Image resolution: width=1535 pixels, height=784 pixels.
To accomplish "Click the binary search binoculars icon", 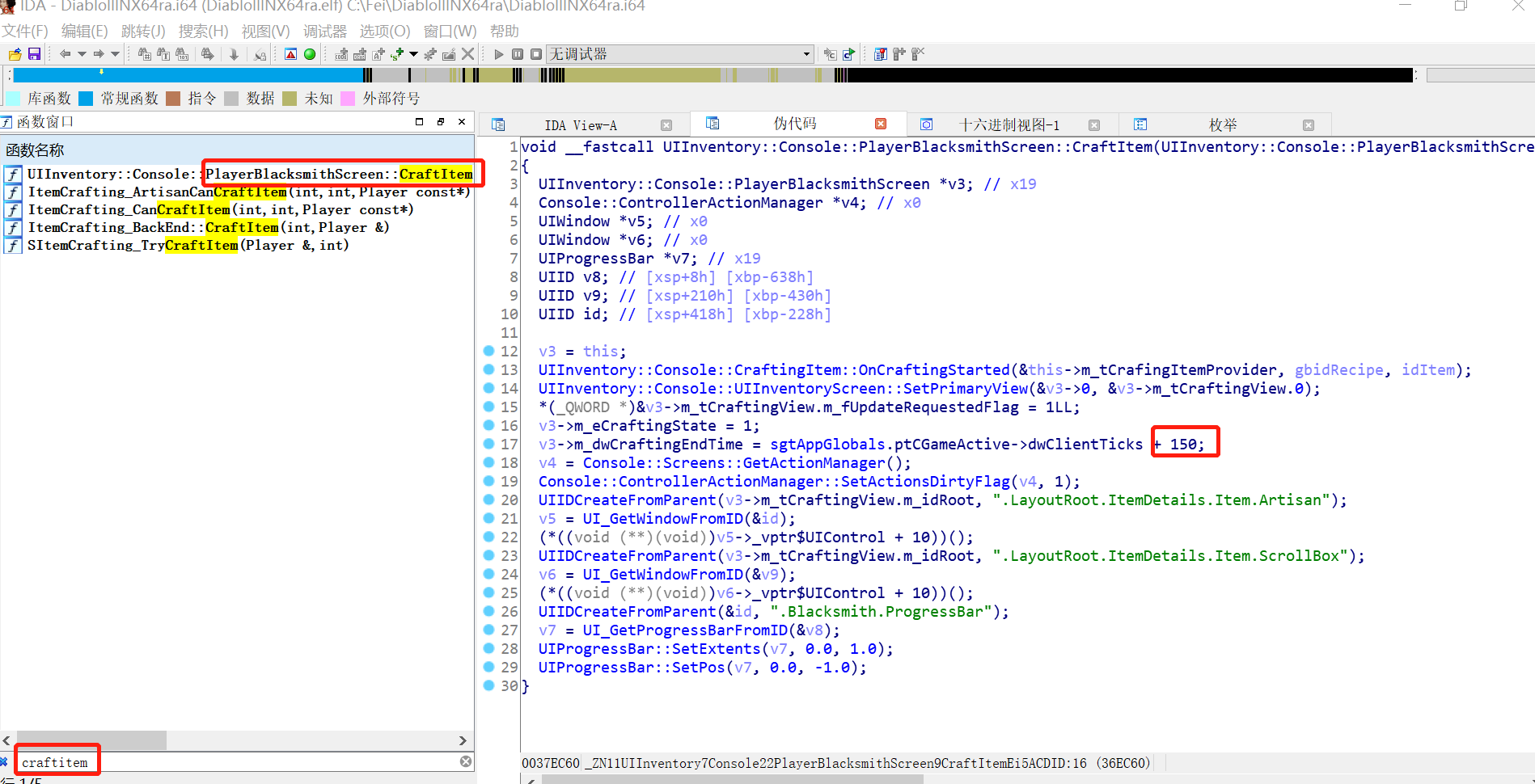I will 182,54.
